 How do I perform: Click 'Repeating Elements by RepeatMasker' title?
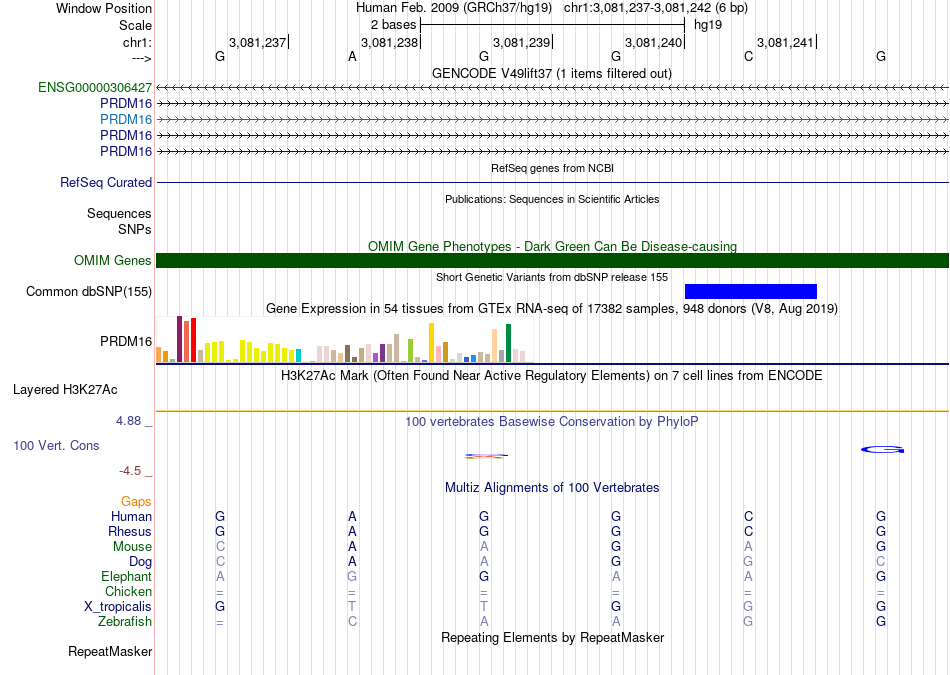(x=552, y=637)
